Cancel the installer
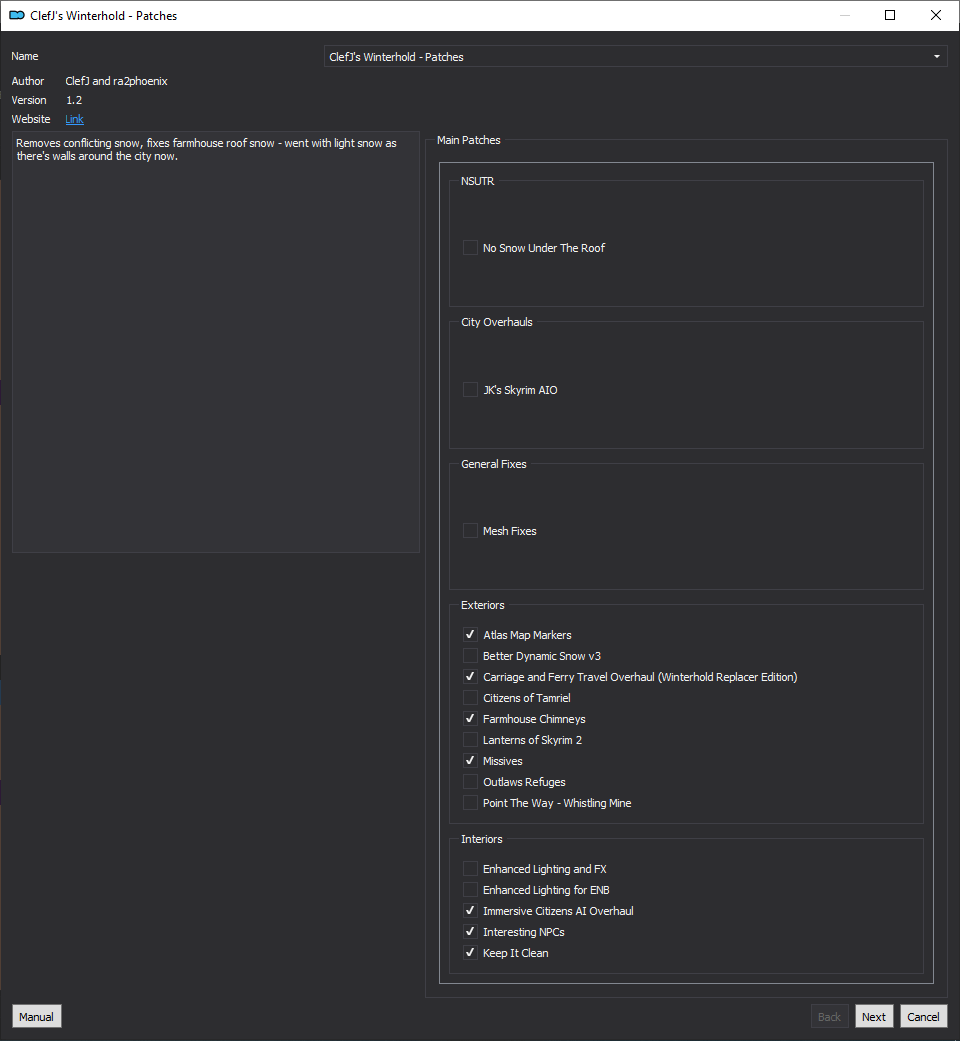960x1041 pixels. point(923,1016)
